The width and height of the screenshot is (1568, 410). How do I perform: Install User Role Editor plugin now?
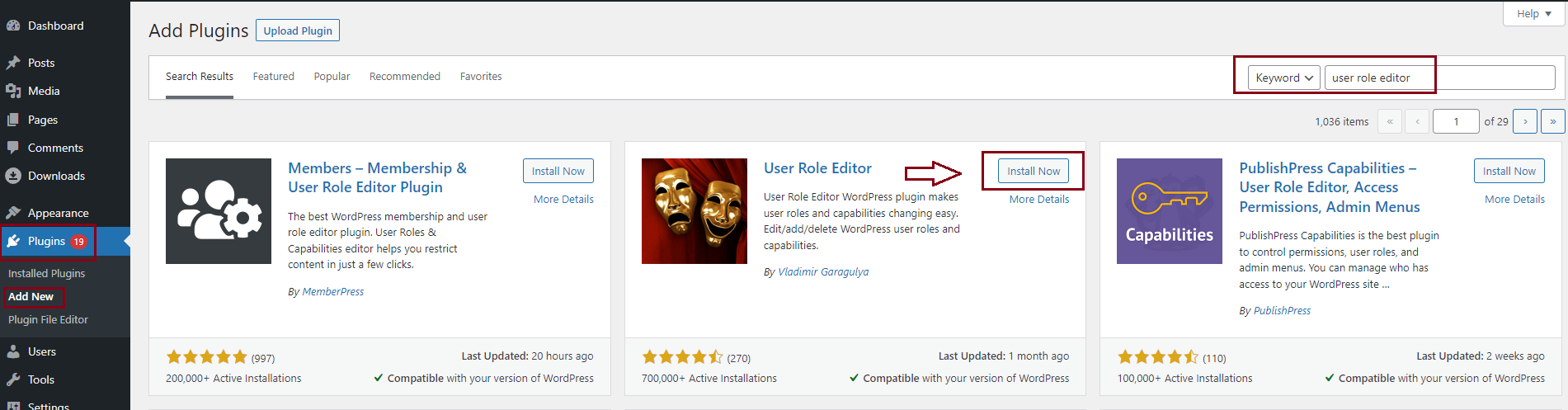[1034, 171]
